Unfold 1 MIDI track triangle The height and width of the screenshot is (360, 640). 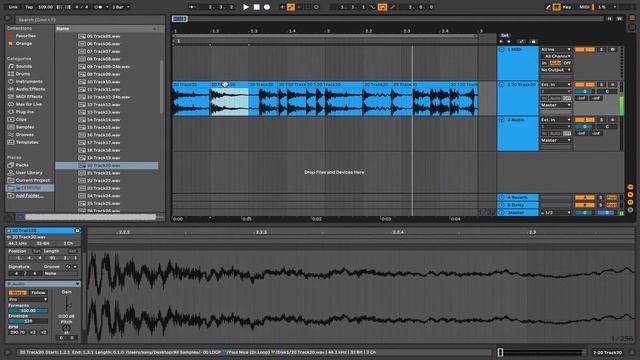tap(502, 49)
